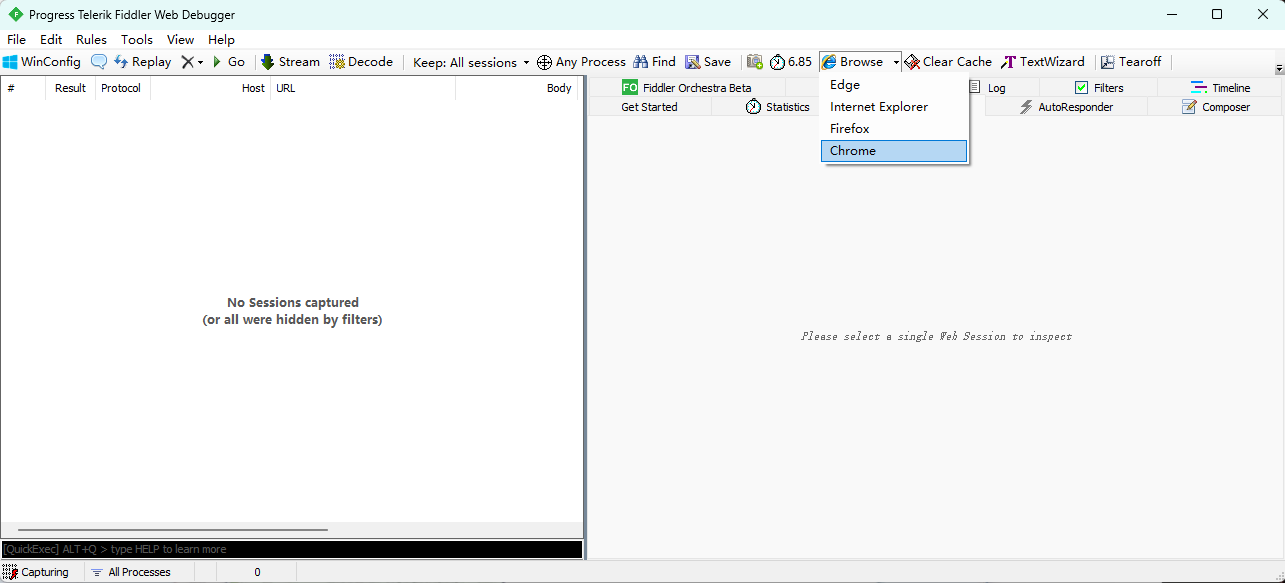The width and height of the screenshot is (1285, 583).
Task: Sort sessions by Body column header
Action: pyautogui.click(x=516, y=88)
